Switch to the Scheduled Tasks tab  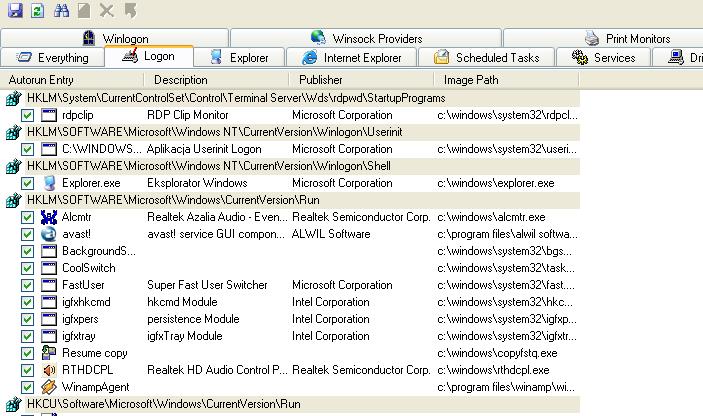tap(486, 58)
